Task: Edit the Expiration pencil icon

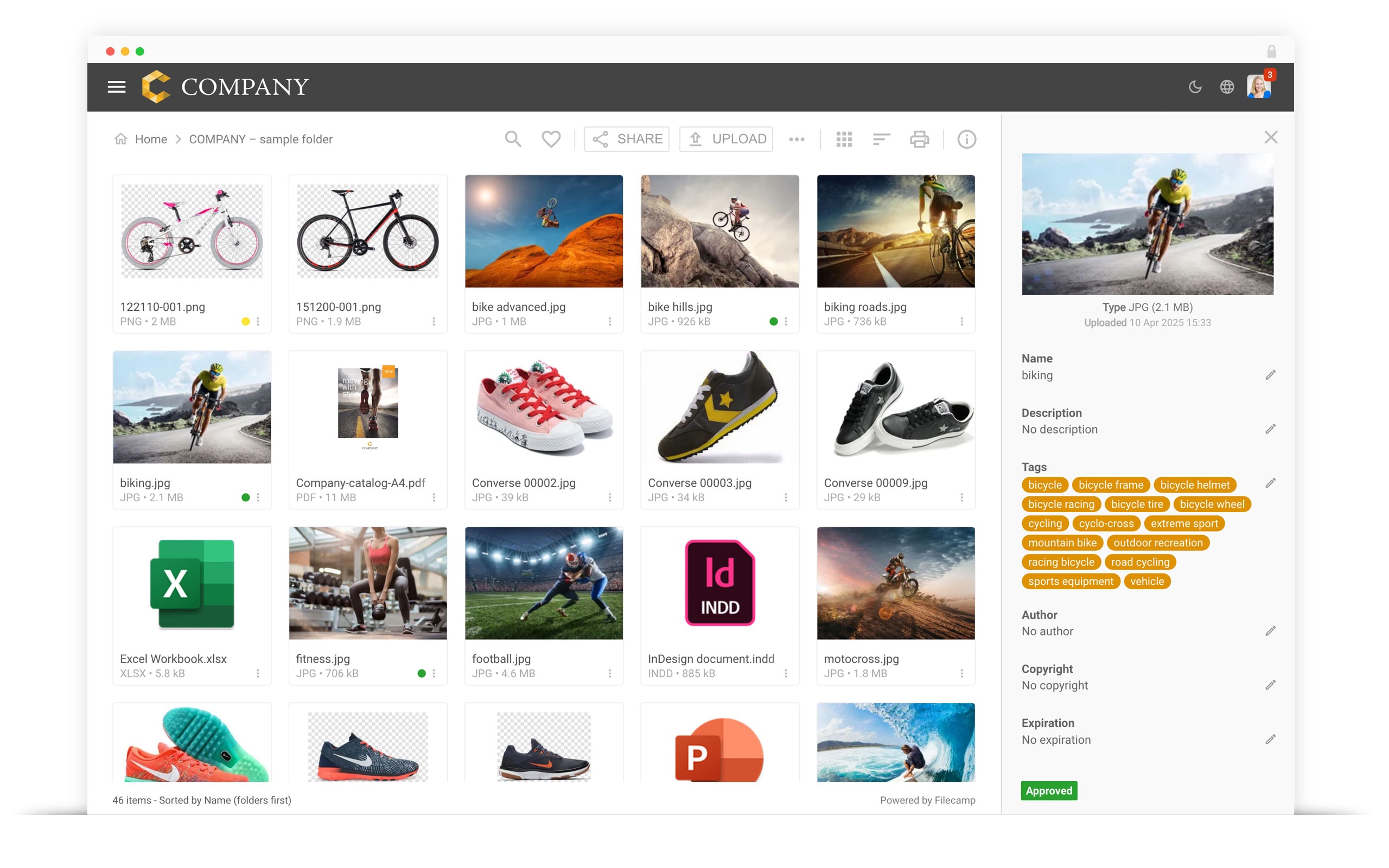Action: tap(1270, 739)
